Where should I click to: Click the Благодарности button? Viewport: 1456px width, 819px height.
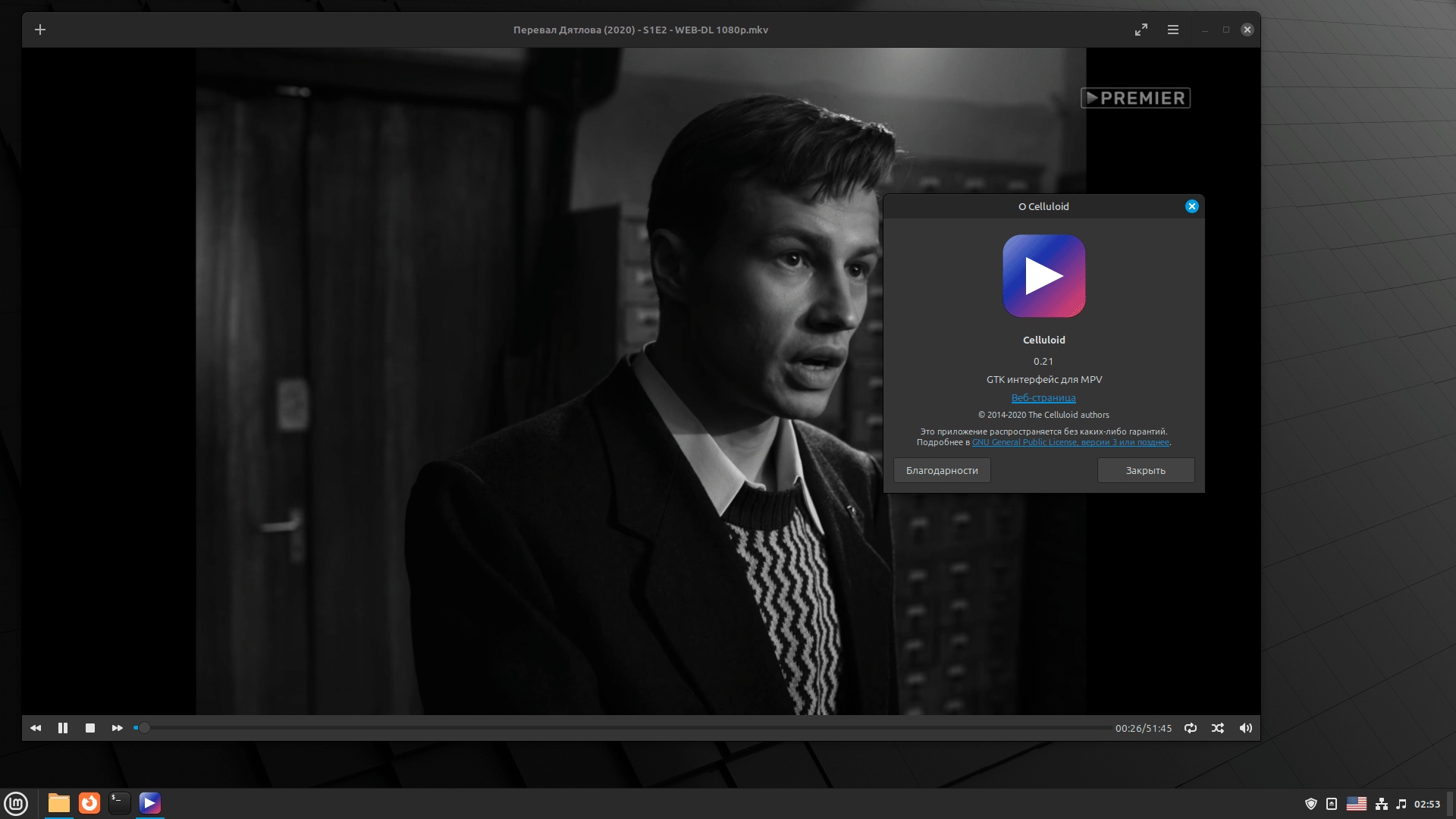[x=942, y=470]
